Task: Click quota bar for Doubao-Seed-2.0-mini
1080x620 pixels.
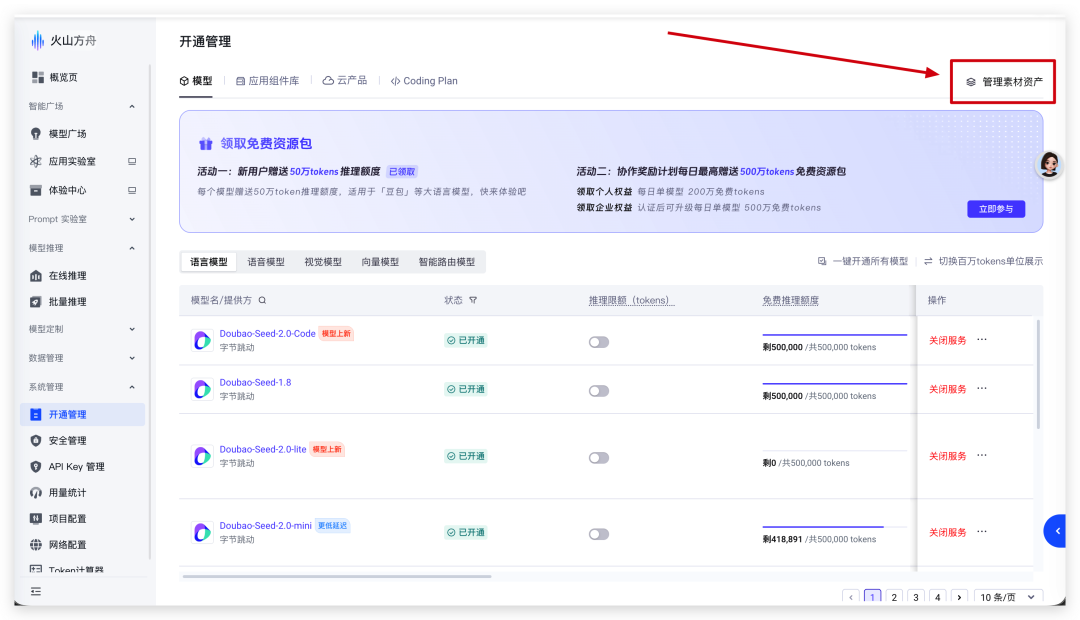Action: [835, 527]
